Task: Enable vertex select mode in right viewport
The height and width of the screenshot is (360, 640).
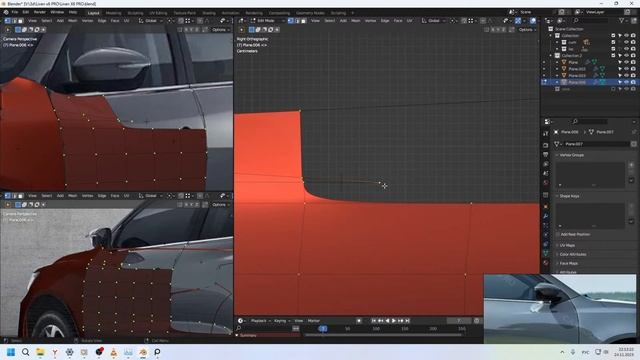Action: [290, 20]
